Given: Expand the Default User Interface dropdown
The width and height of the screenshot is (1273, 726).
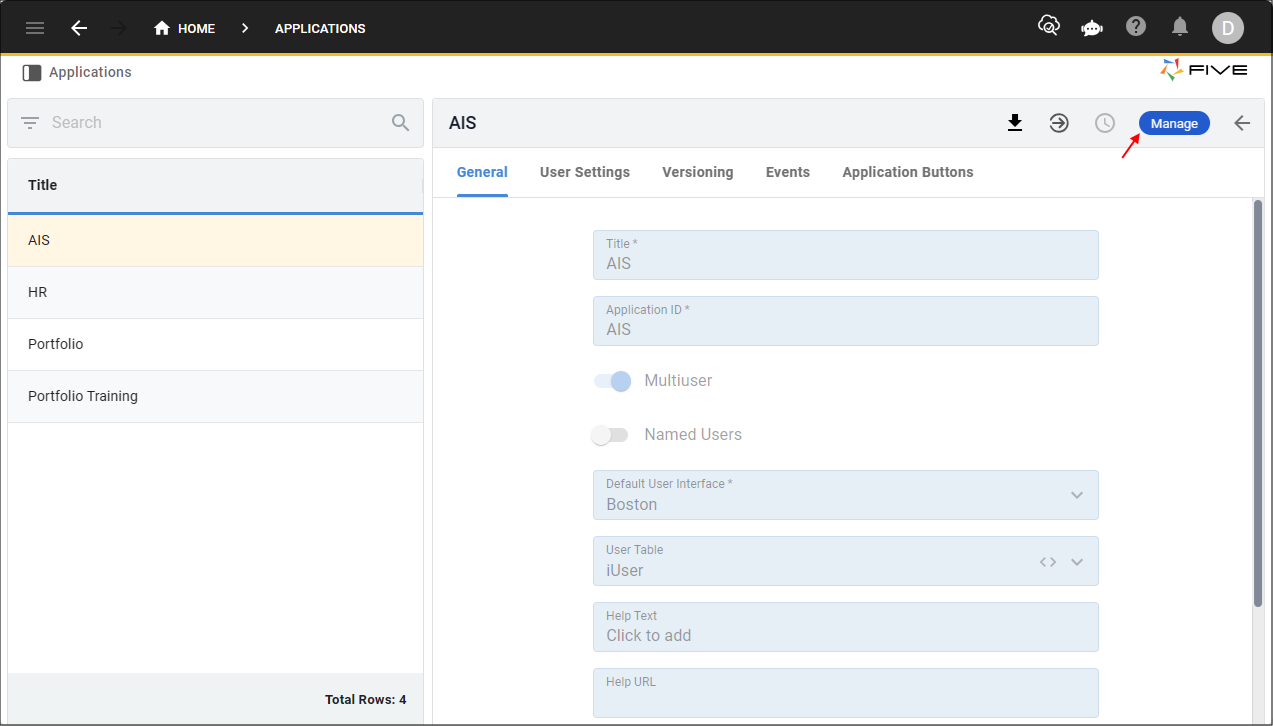Looking at the screenshot, I should [1077, 495].
